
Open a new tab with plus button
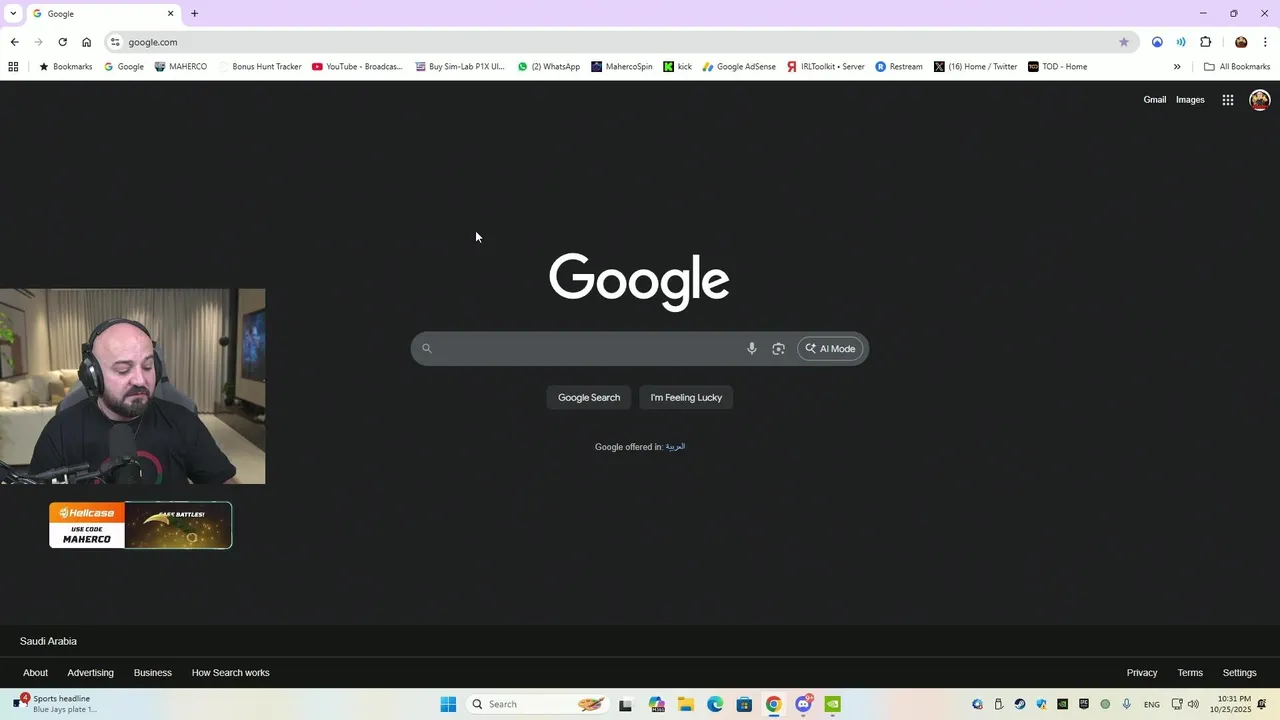click(x=194, y=14)
